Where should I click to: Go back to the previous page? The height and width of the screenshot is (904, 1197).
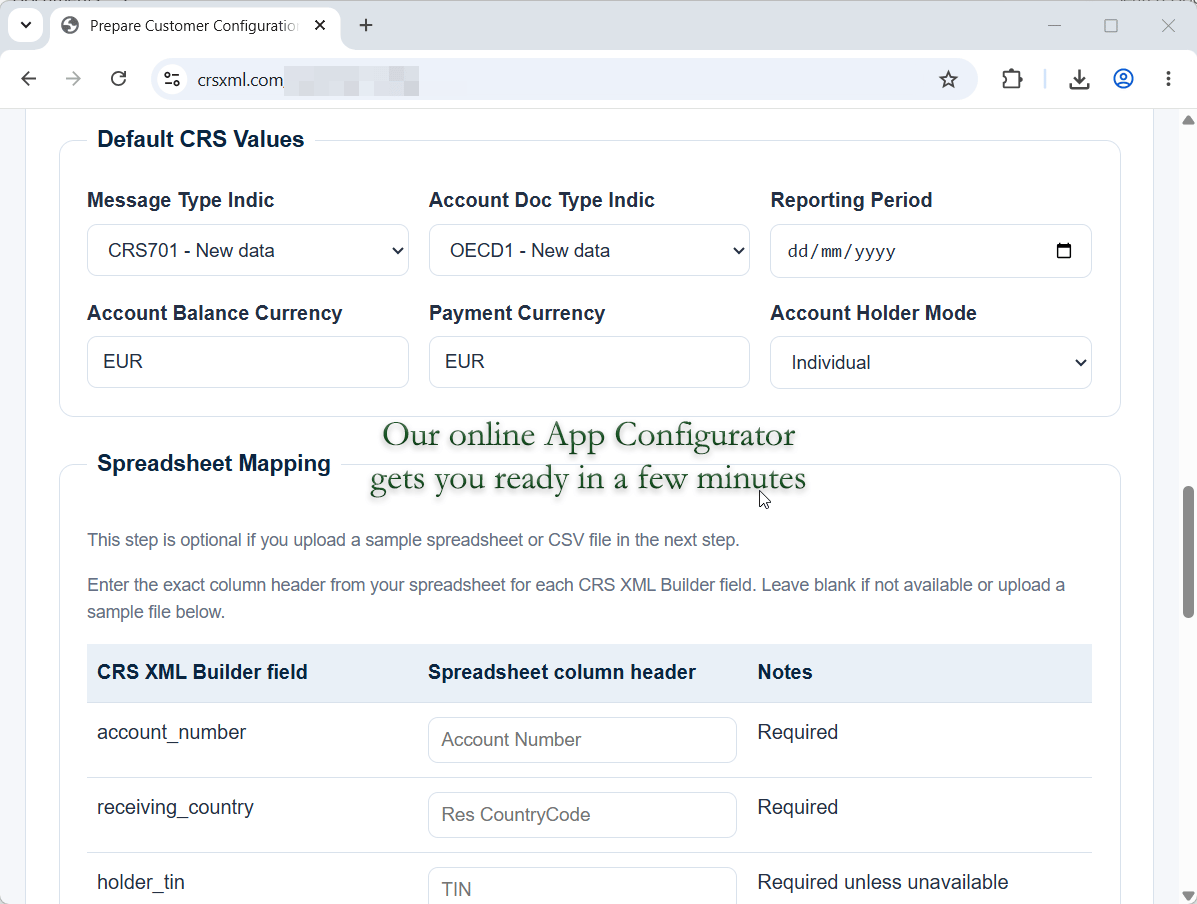[x=29, y=79]
